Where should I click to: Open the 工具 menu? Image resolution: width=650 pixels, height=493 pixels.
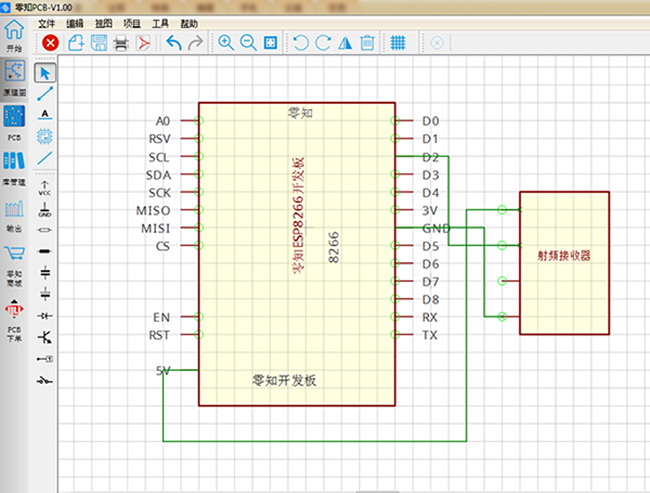tap(160, 24)
